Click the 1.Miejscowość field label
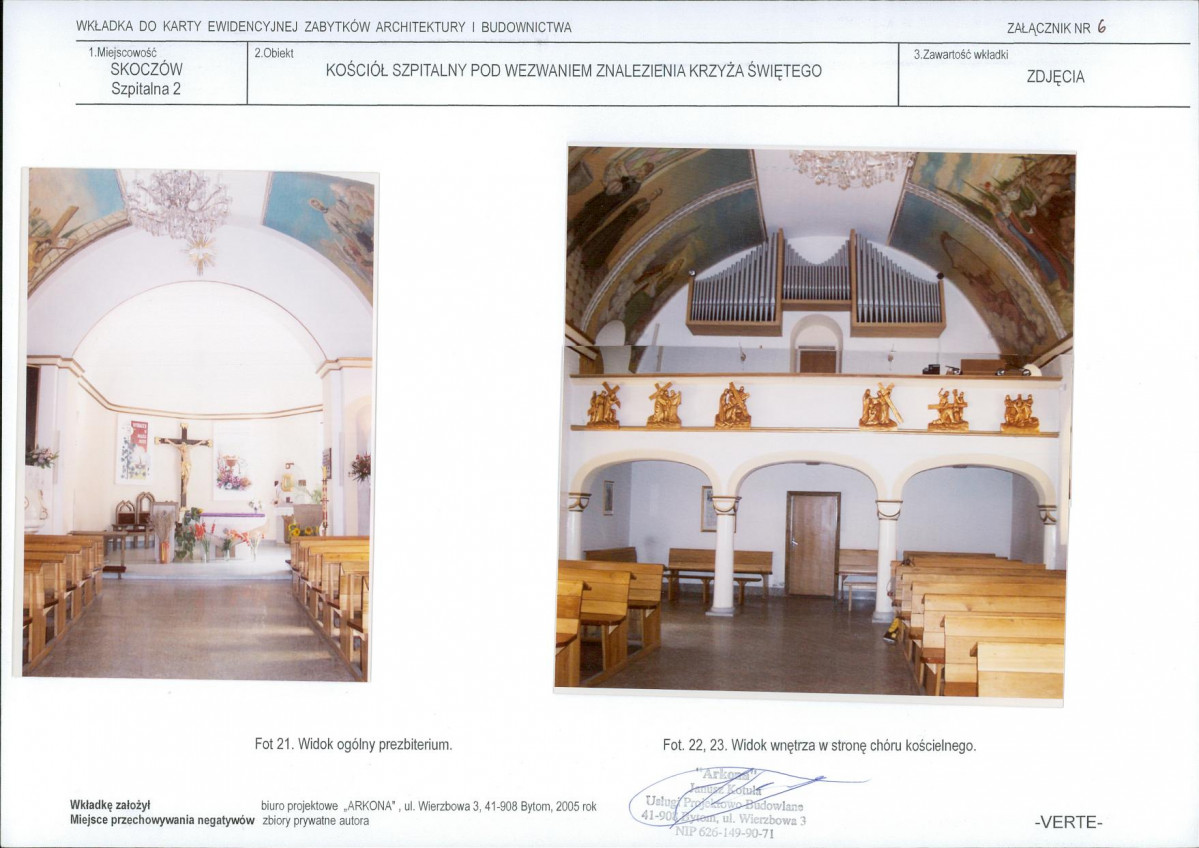 (122, 52)
